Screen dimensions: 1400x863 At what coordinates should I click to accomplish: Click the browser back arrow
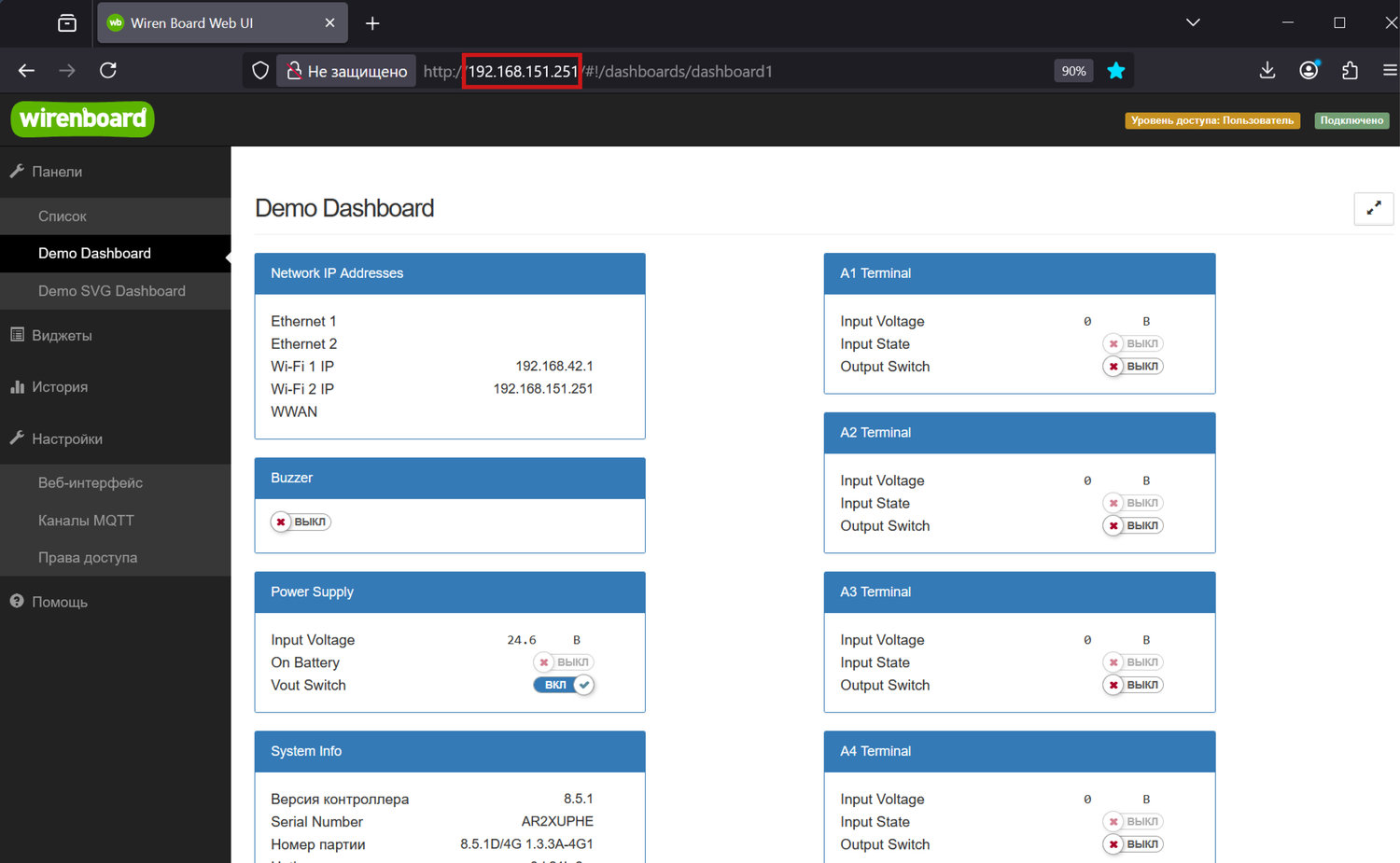26,71
